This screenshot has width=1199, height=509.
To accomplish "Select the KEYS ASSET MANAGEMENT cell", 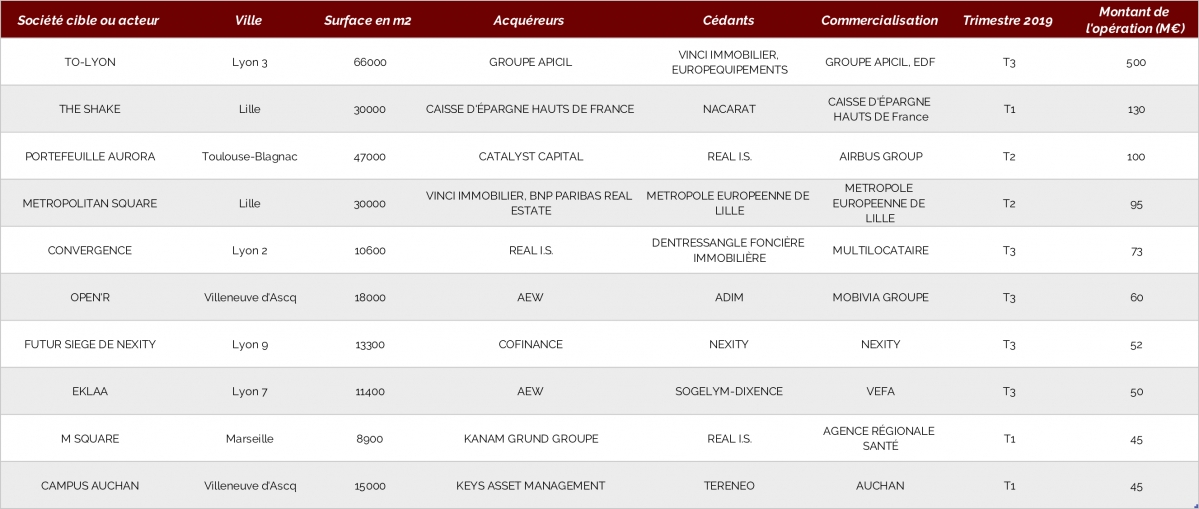I will [x=531, y=485].
